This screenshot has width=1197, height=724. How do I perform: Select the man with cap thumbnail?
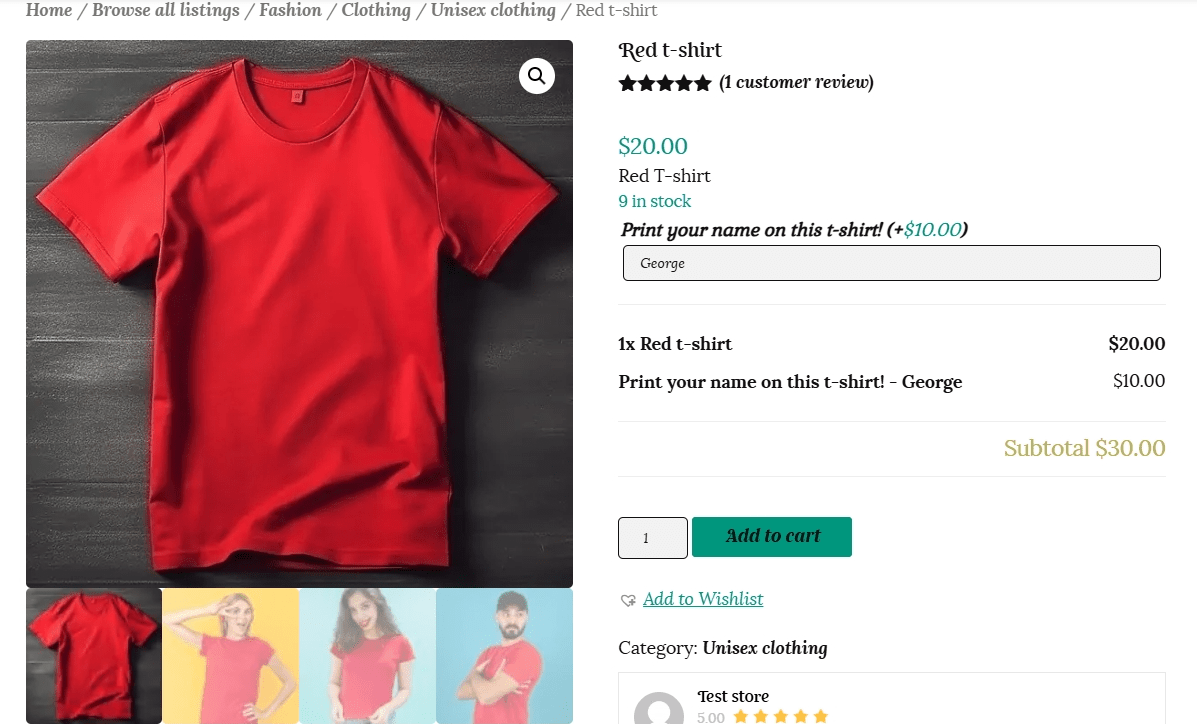[504, 655]
